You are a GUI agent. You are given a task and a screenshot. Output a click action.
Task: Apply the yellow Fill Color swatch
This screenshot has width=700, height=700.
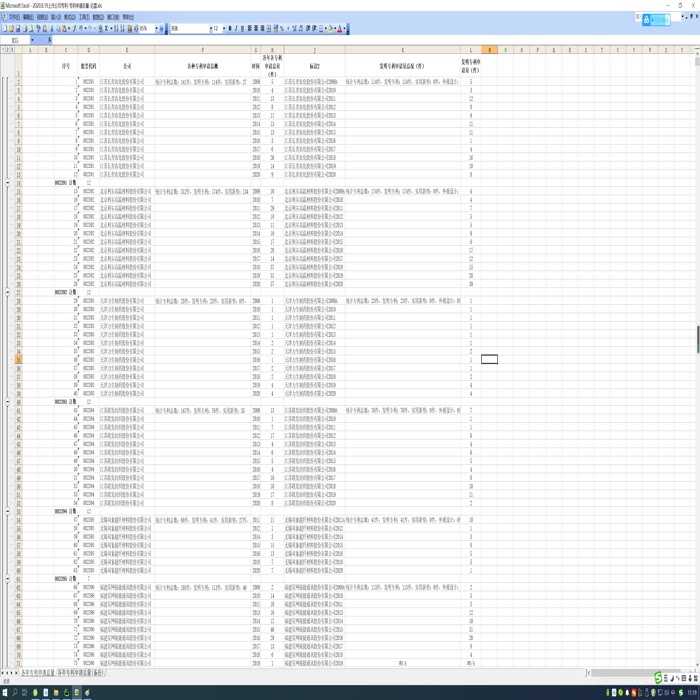click(330, 29)
